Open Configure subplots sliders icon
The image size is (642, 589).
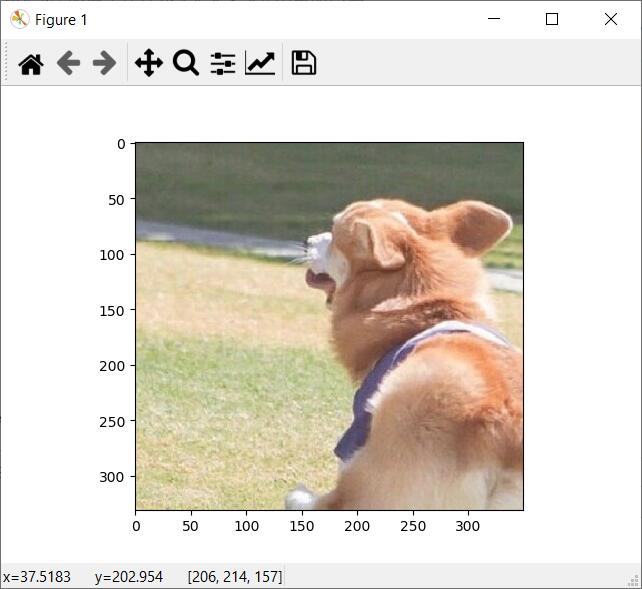click(223, 63)
